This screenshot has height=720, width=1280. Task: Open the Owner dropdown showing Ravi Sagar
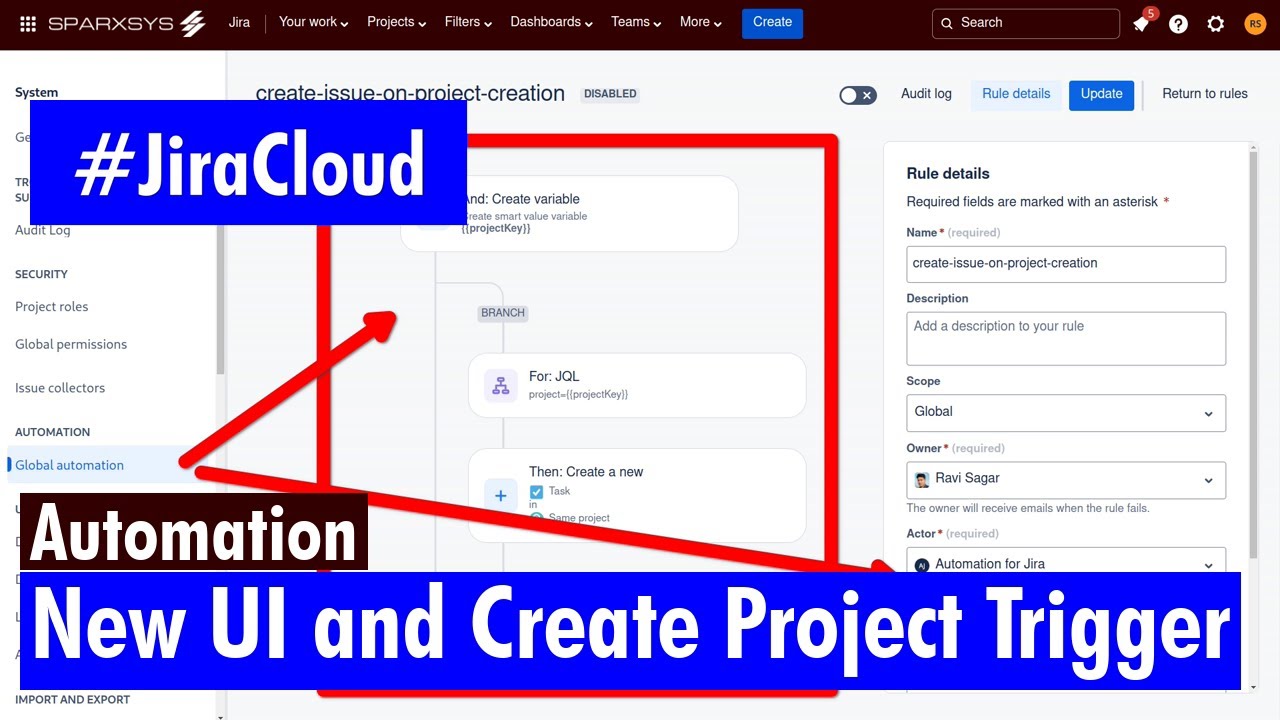(x=1066, y=480)
